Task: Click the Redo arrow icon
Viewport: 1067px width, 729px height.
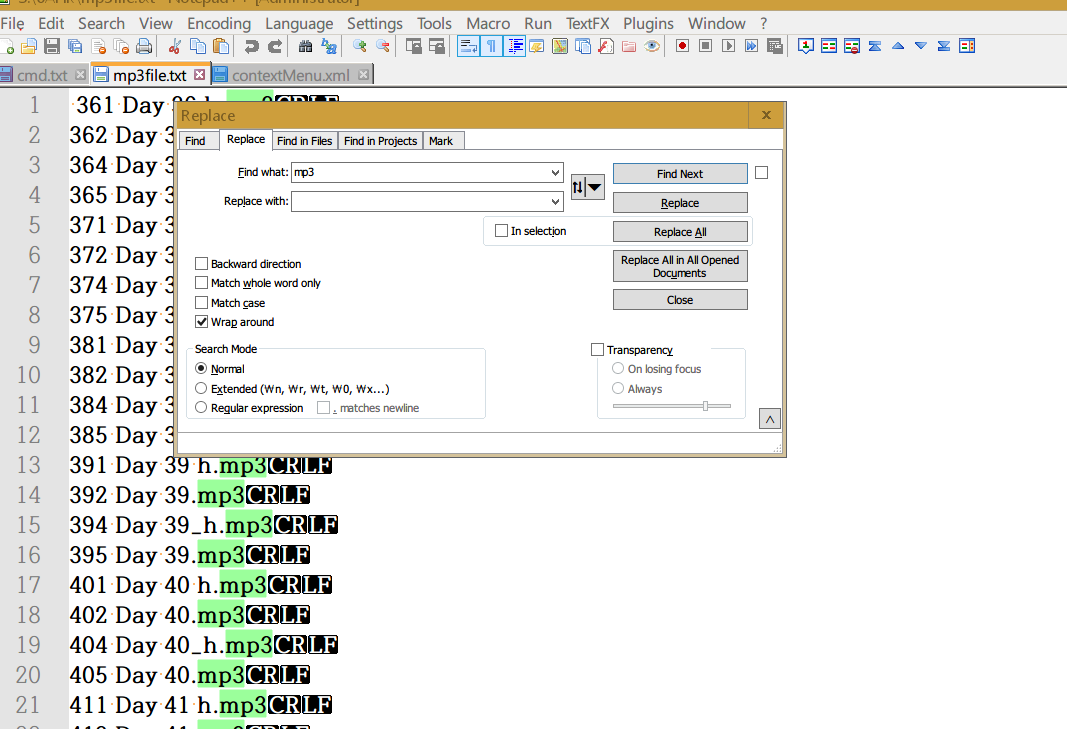Action: [x=275, y=46]
